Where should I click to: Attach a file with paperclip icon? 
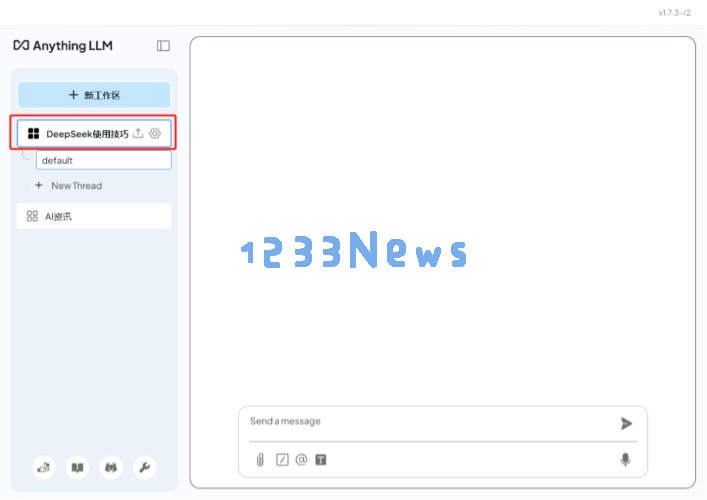[x=260, y=460]
